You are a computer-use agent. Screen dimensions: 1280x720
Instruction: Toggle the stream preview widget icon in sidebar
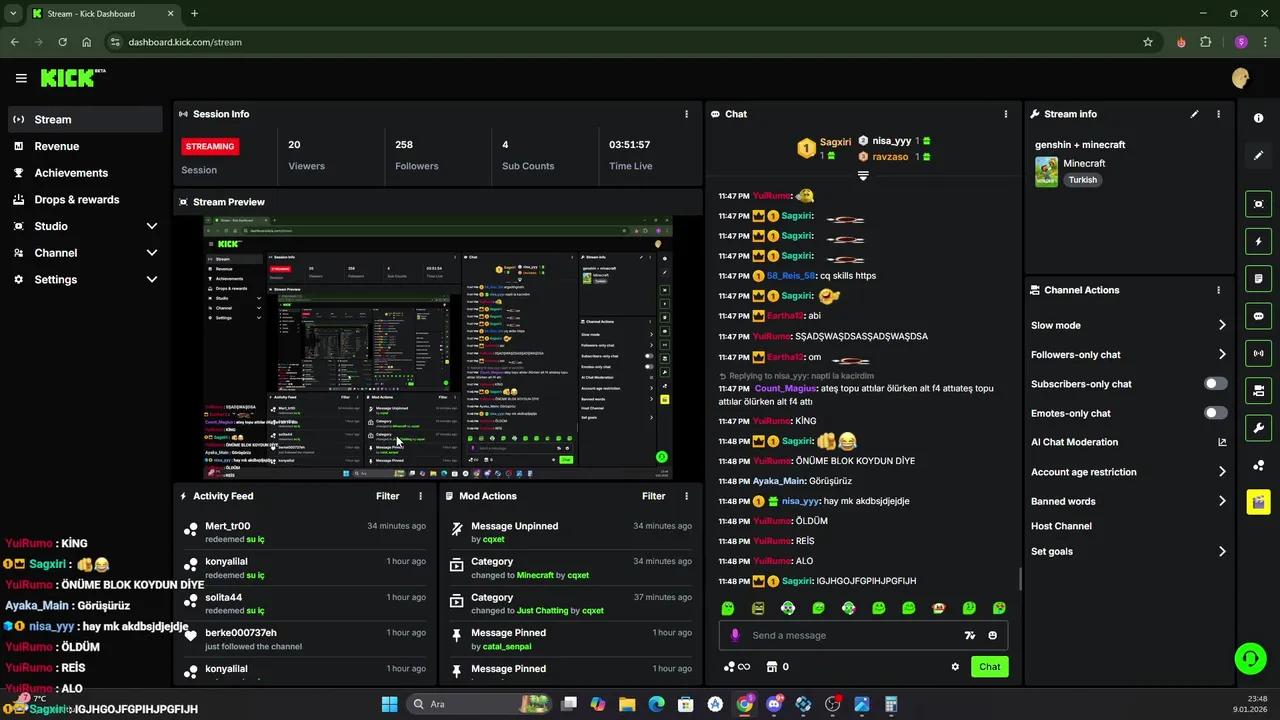click(1258, 204)
